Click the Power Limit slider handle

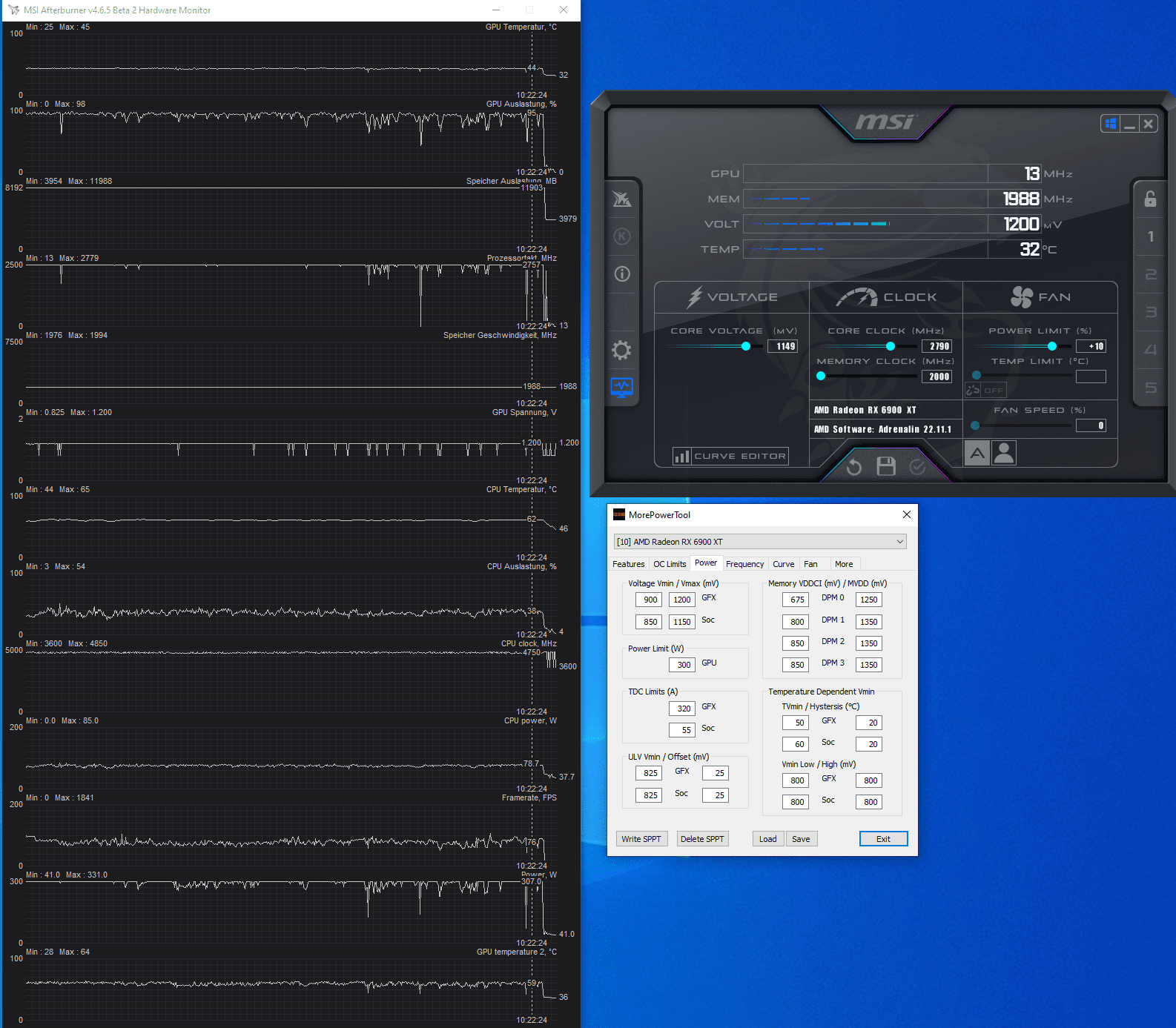point(1052,346)
